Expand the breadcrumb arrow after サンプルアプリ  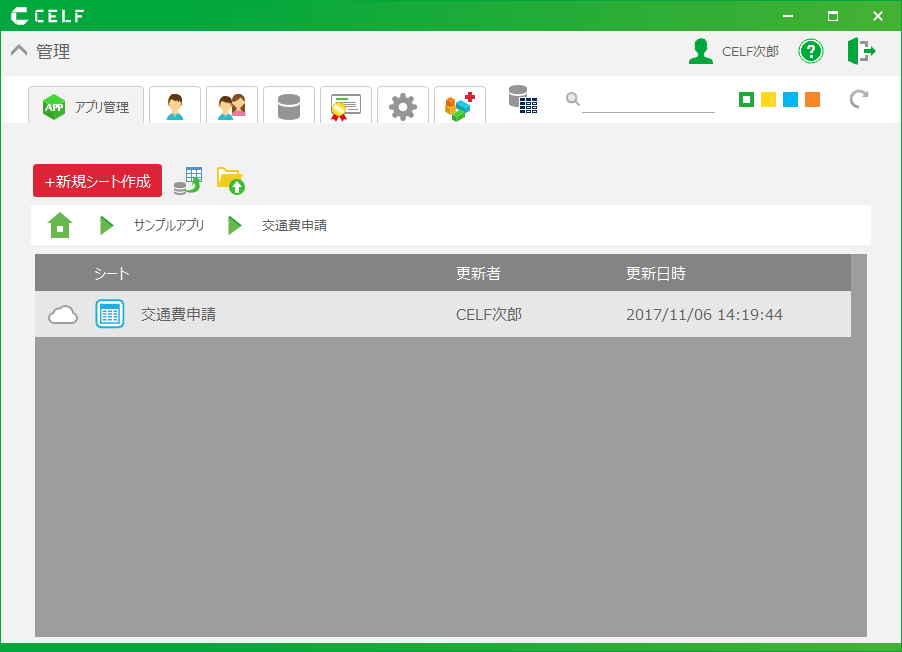(235, 225)
